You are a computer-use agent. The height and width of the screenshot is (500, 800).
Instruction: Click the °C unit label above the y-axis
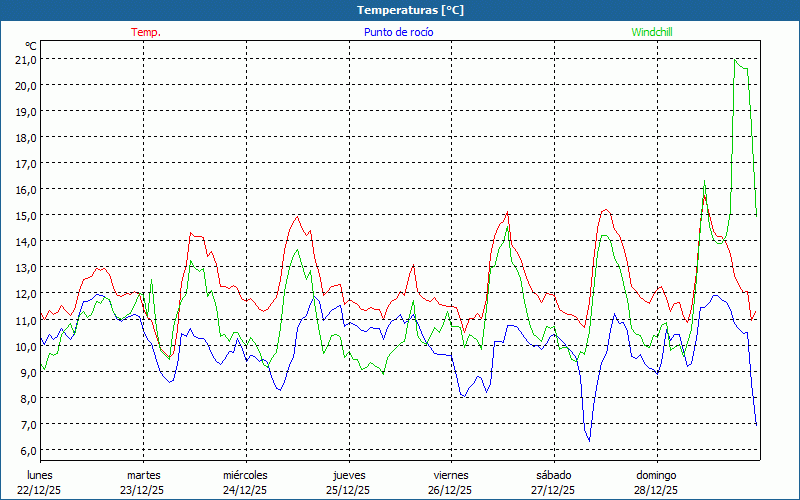(x=31, y=46)
